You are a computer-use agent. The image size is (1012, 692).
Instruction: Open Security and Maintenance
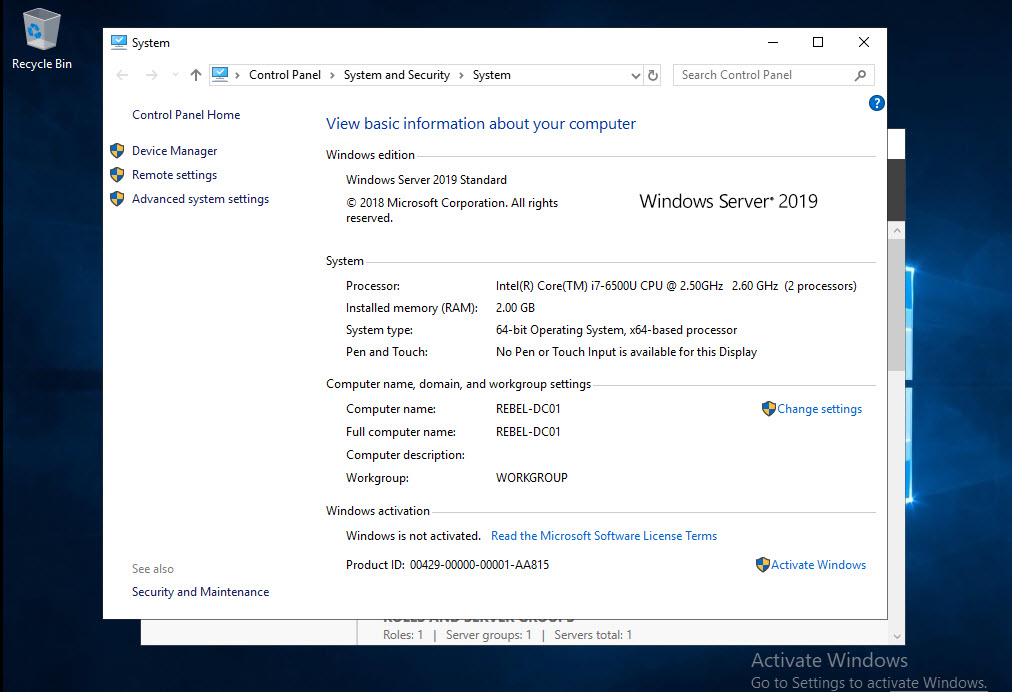(x=200, y=591)
